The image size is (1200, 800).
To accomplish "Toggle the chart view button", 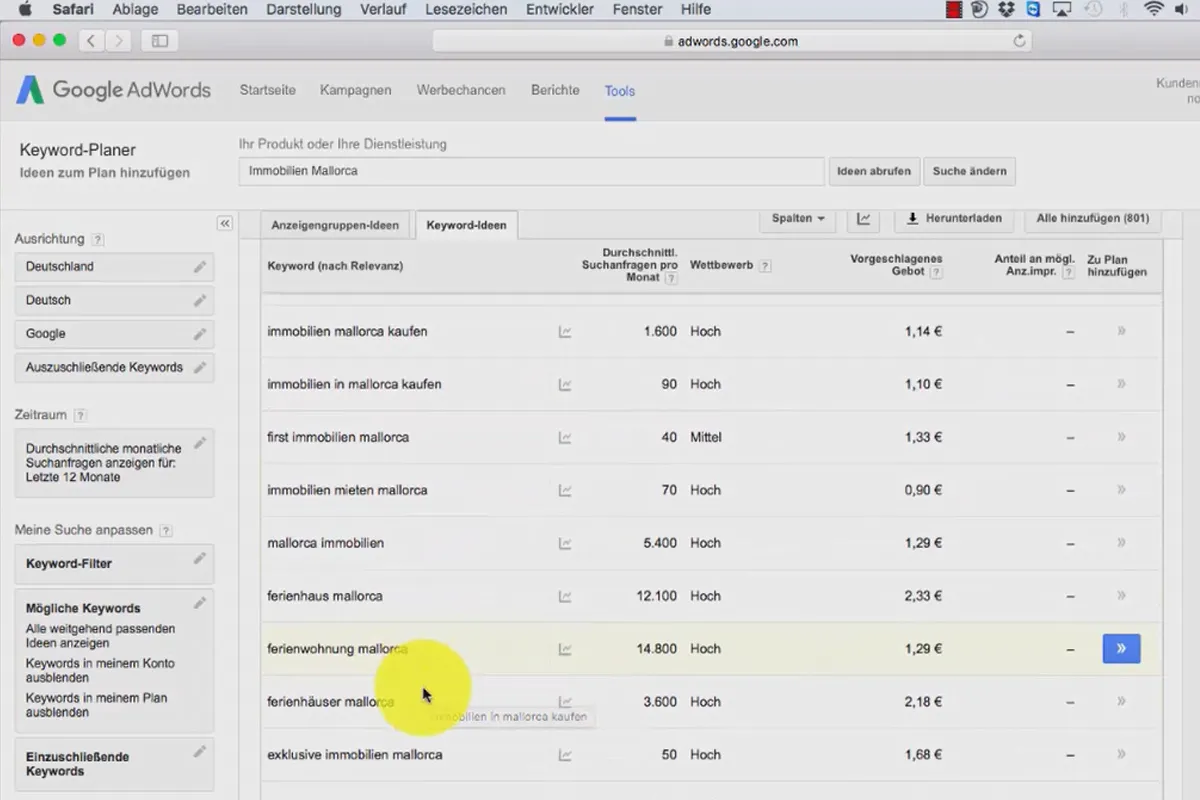I will 863,219.
